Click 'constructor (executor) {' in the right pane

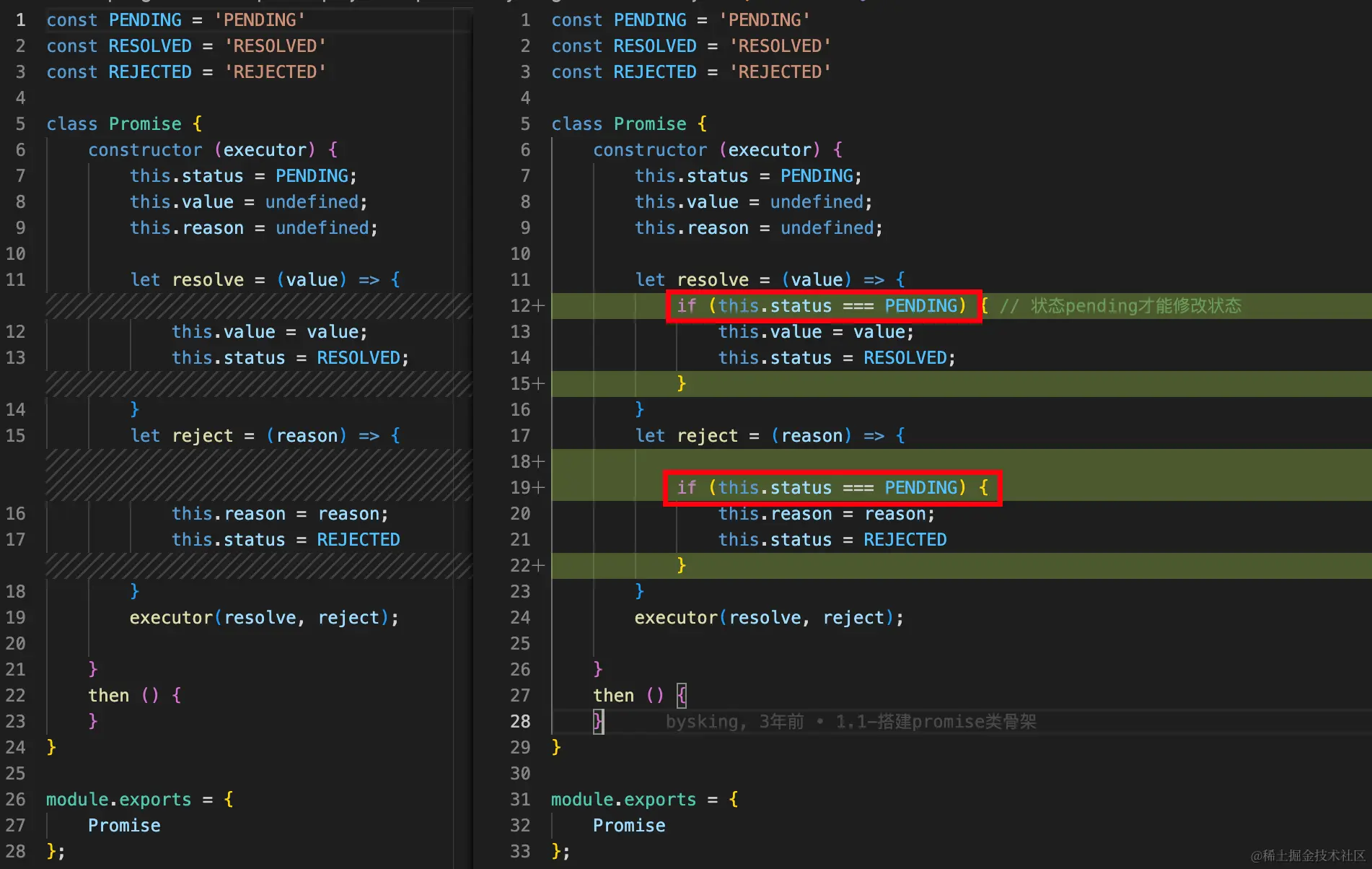click(718, 150)
